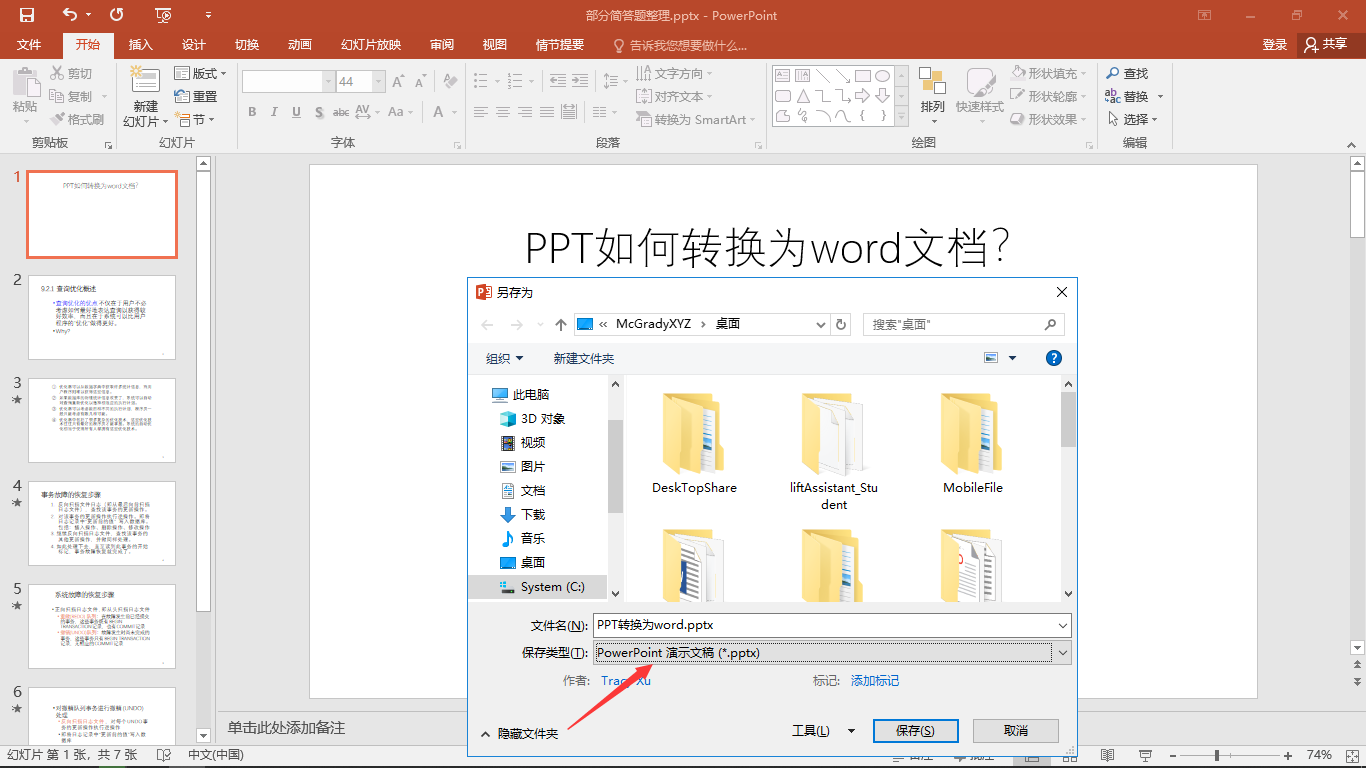
Task: Click the Save 保存(S) button
Action: [x=915, y=731]
